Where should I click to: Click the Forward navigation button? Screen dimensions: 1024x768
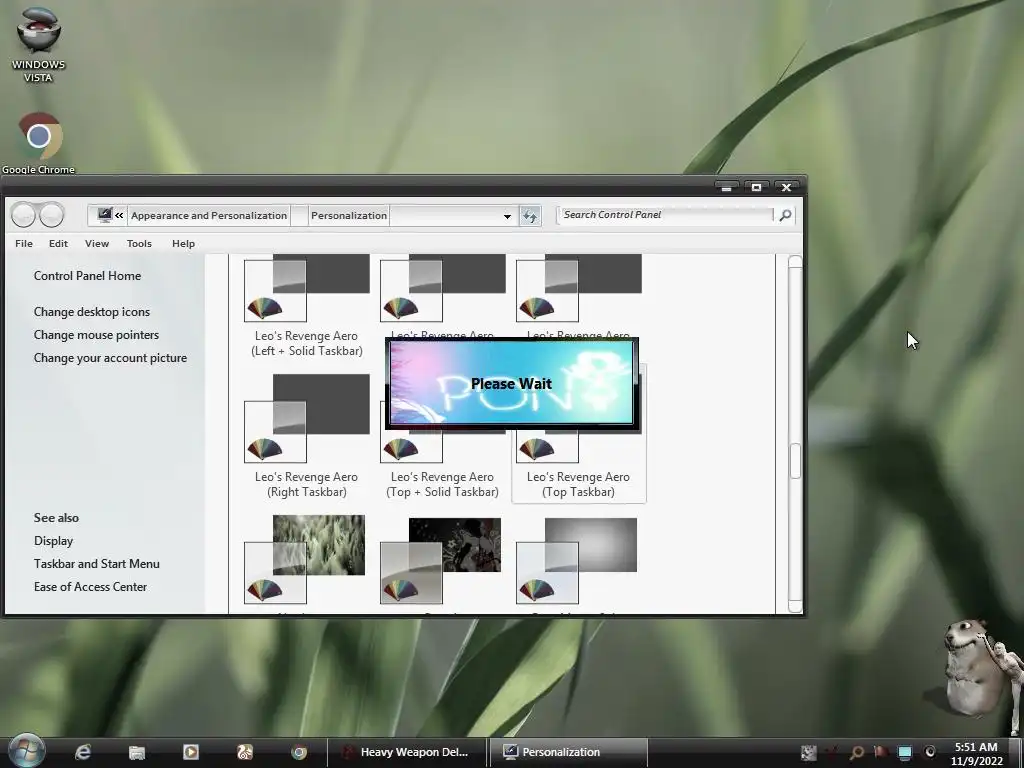pyautogui.click(x=52, y=214)
